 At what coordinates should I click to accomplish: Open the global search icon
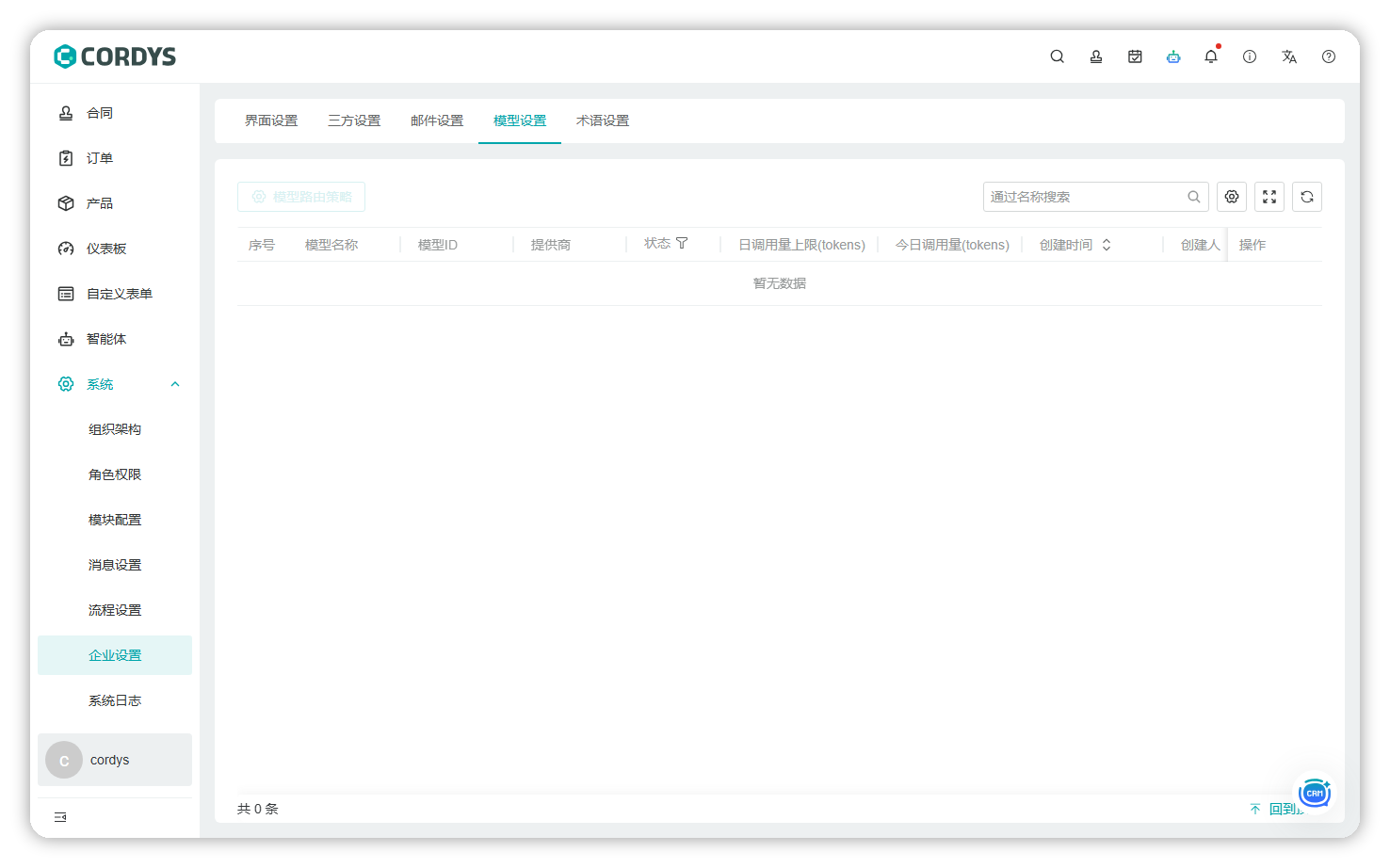(x=1058, y=56)
